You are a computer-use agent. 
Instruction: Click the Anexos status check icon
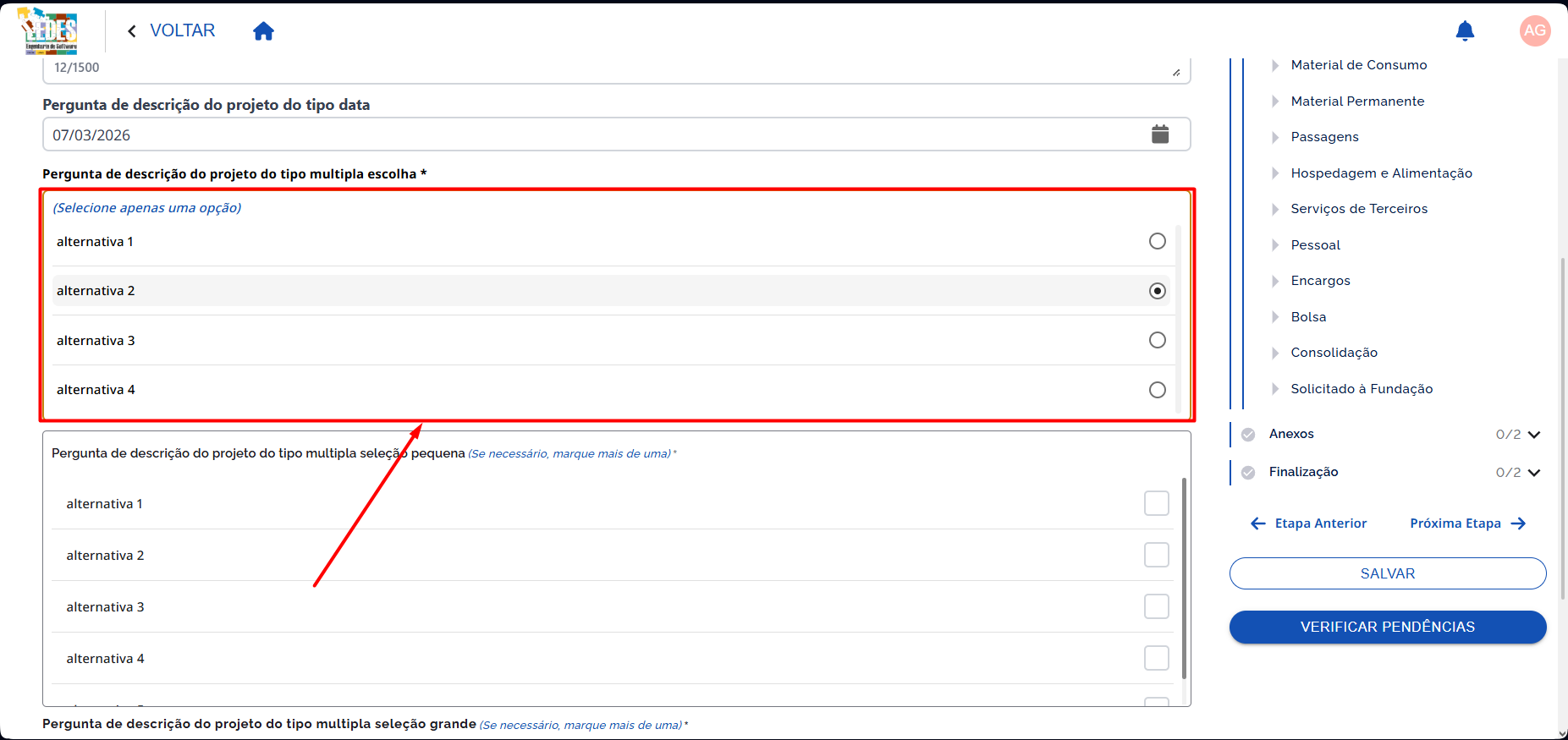click(1248, 435)
